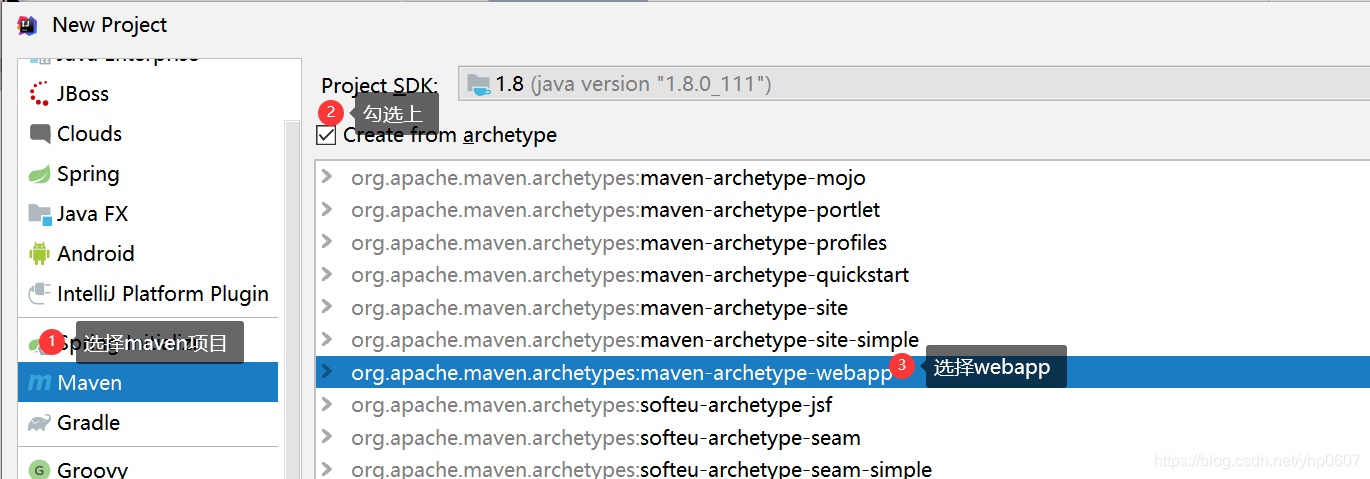Viewport: 1370px width, 479px height.
Task: Click the Java FX folder icon
Action: coord(40,214)
